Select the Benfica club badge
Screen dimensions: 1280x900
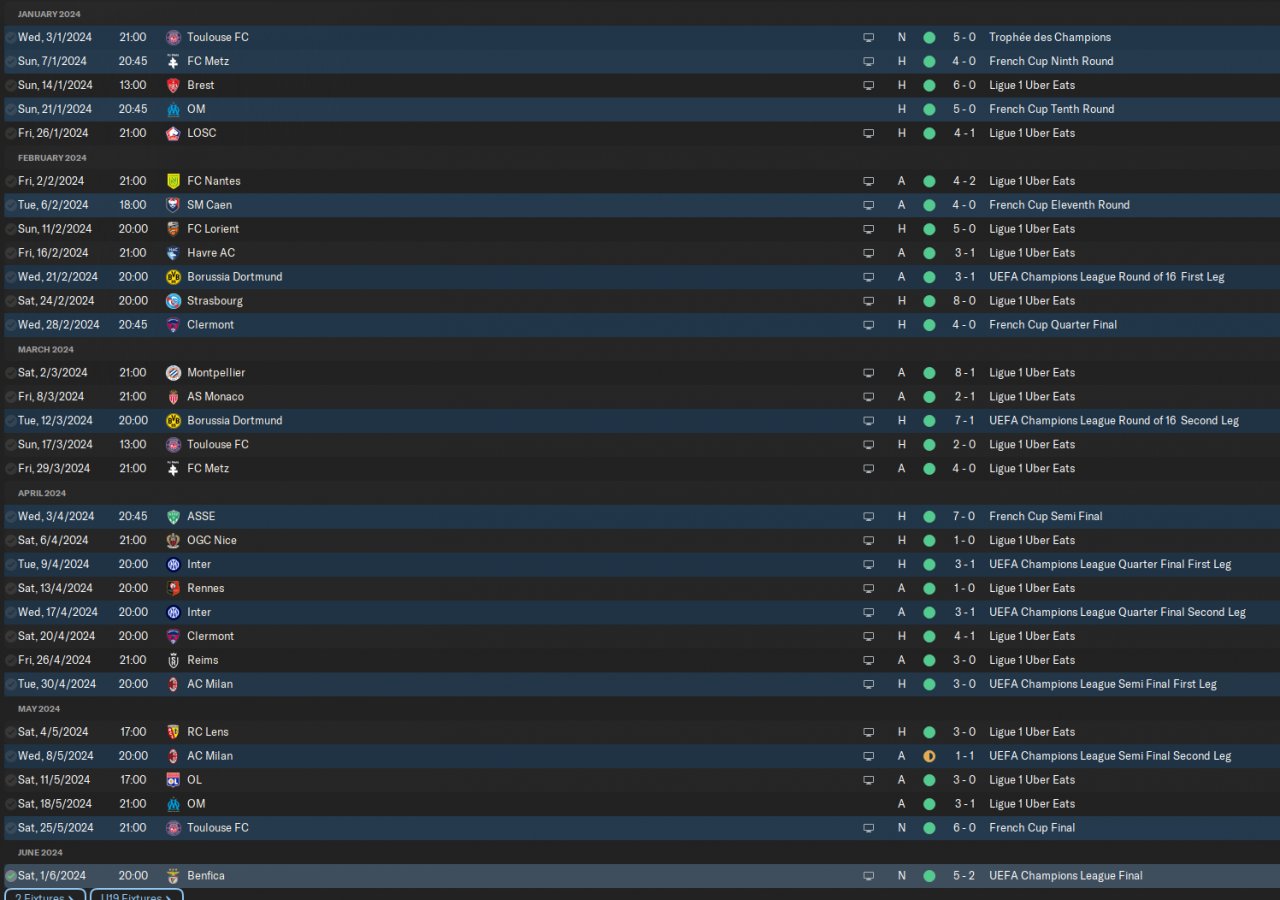173,877
